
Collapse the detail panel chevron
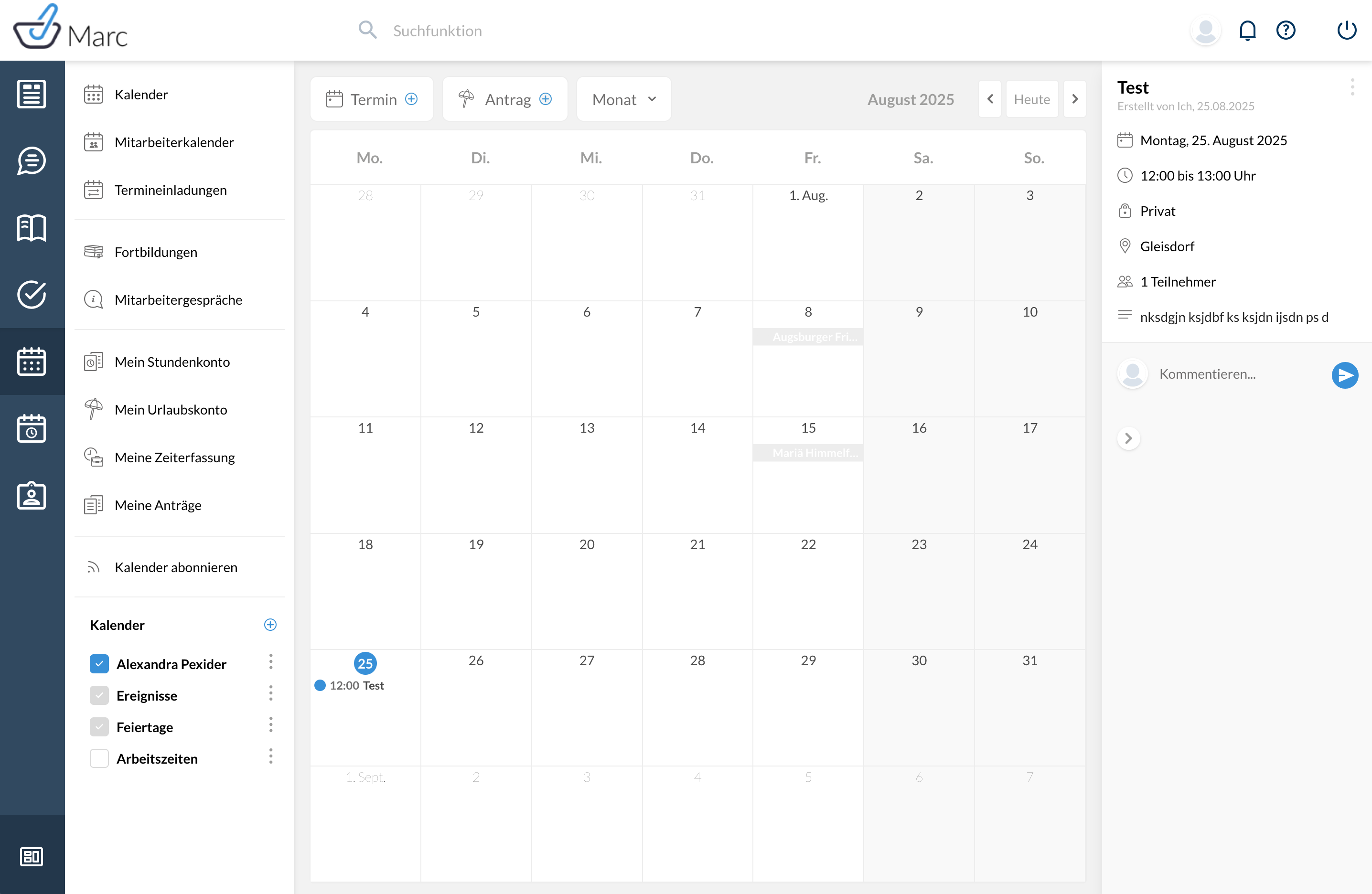coord(1128,438)
